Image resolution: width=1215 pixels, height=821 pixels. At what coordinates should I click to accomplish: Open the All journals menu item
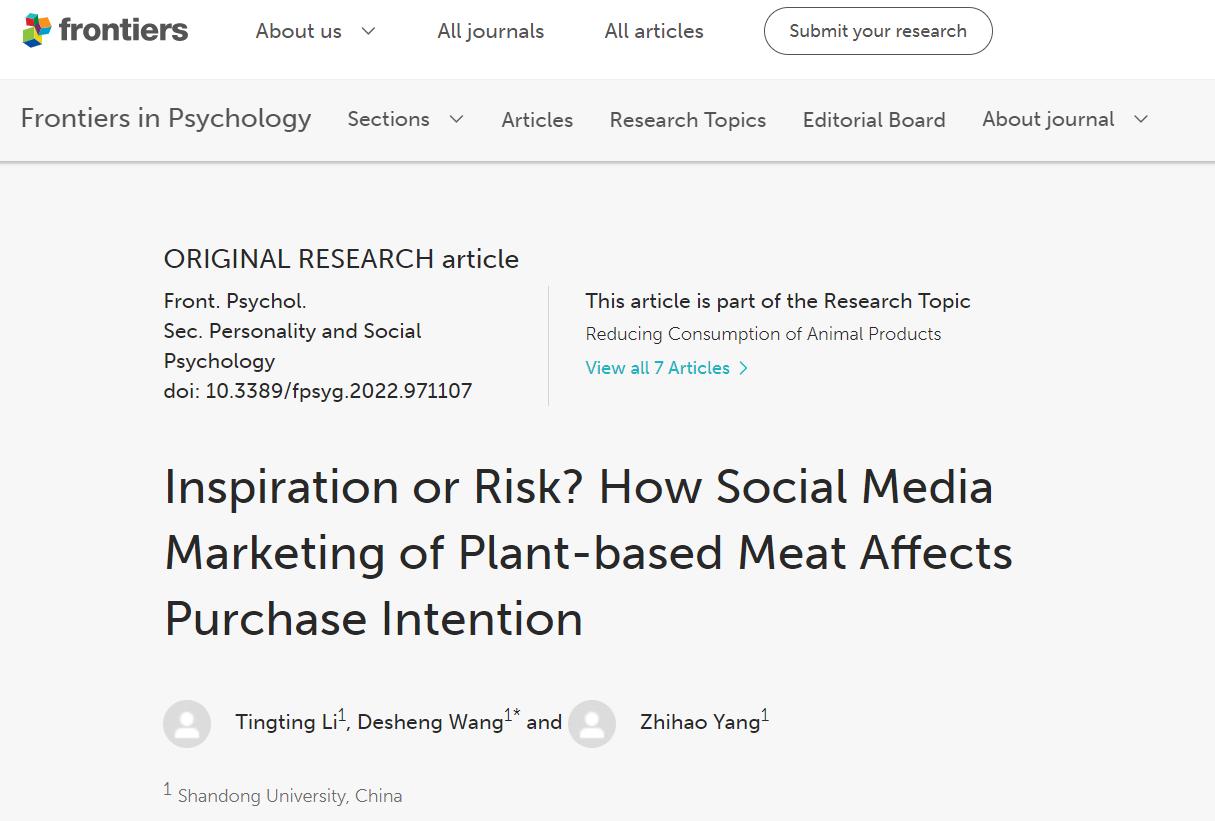[x=490, y=31]
